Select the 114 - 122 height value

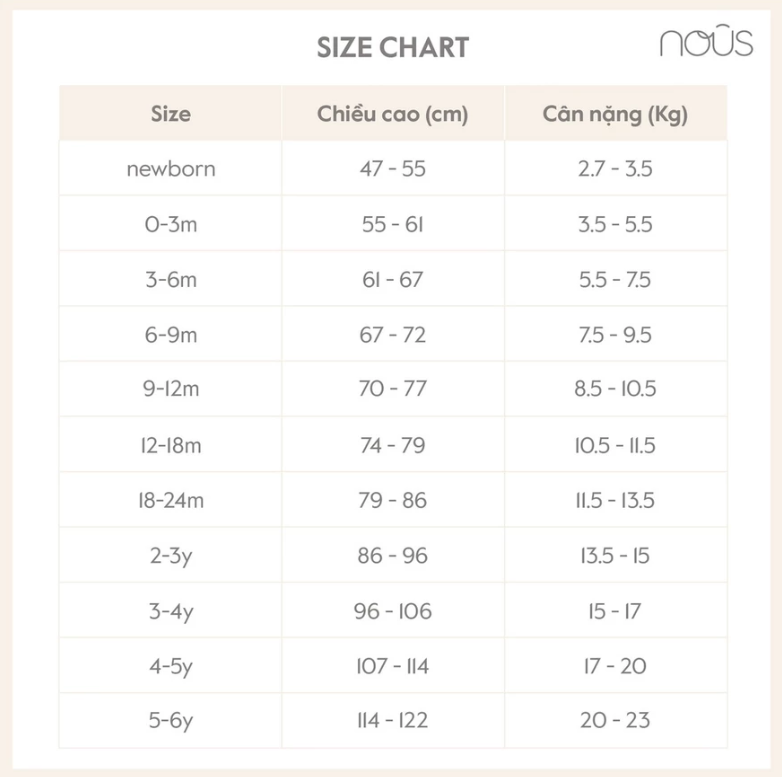point(392,721)
